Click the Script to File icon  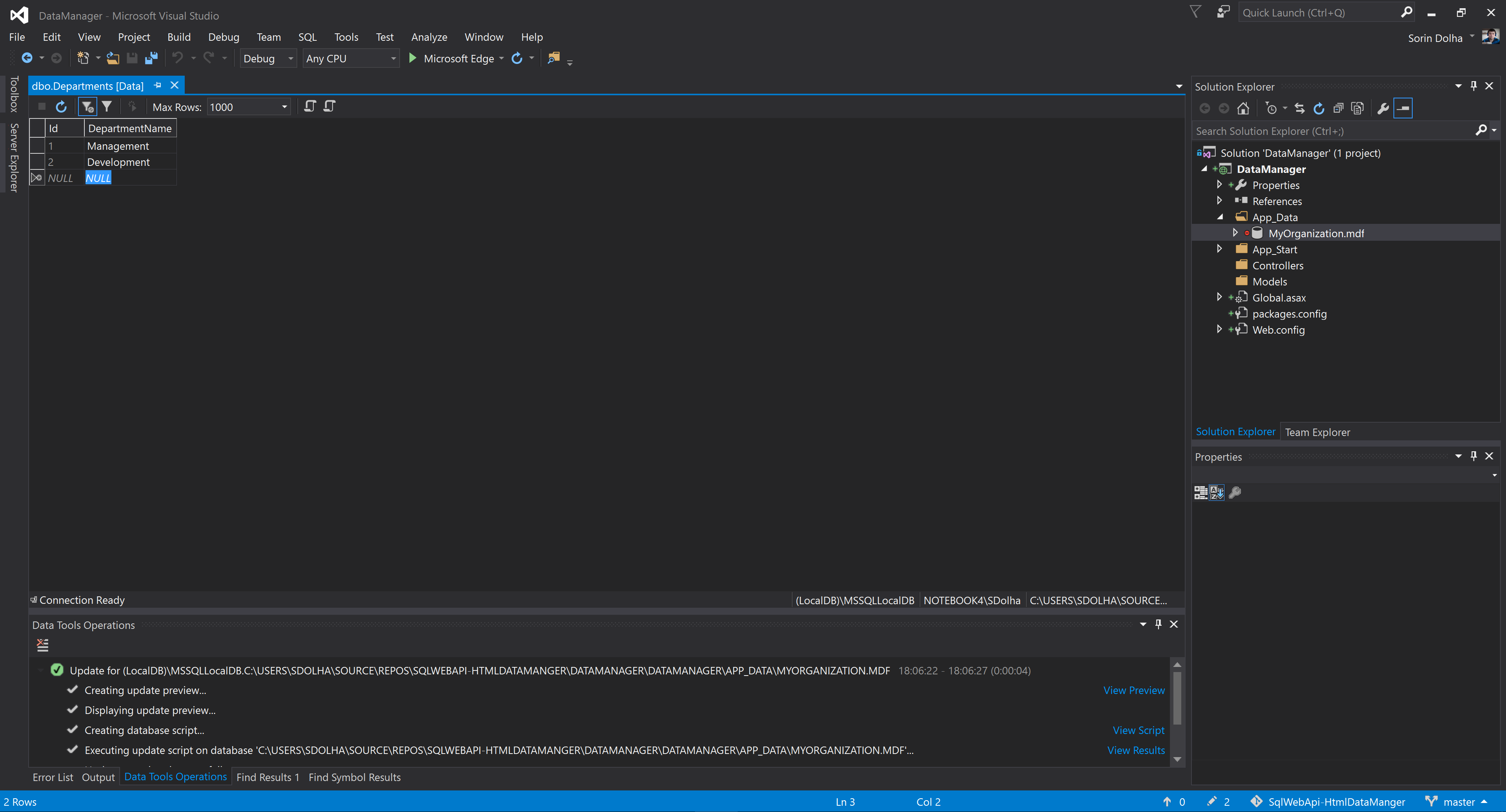(330, 106)
